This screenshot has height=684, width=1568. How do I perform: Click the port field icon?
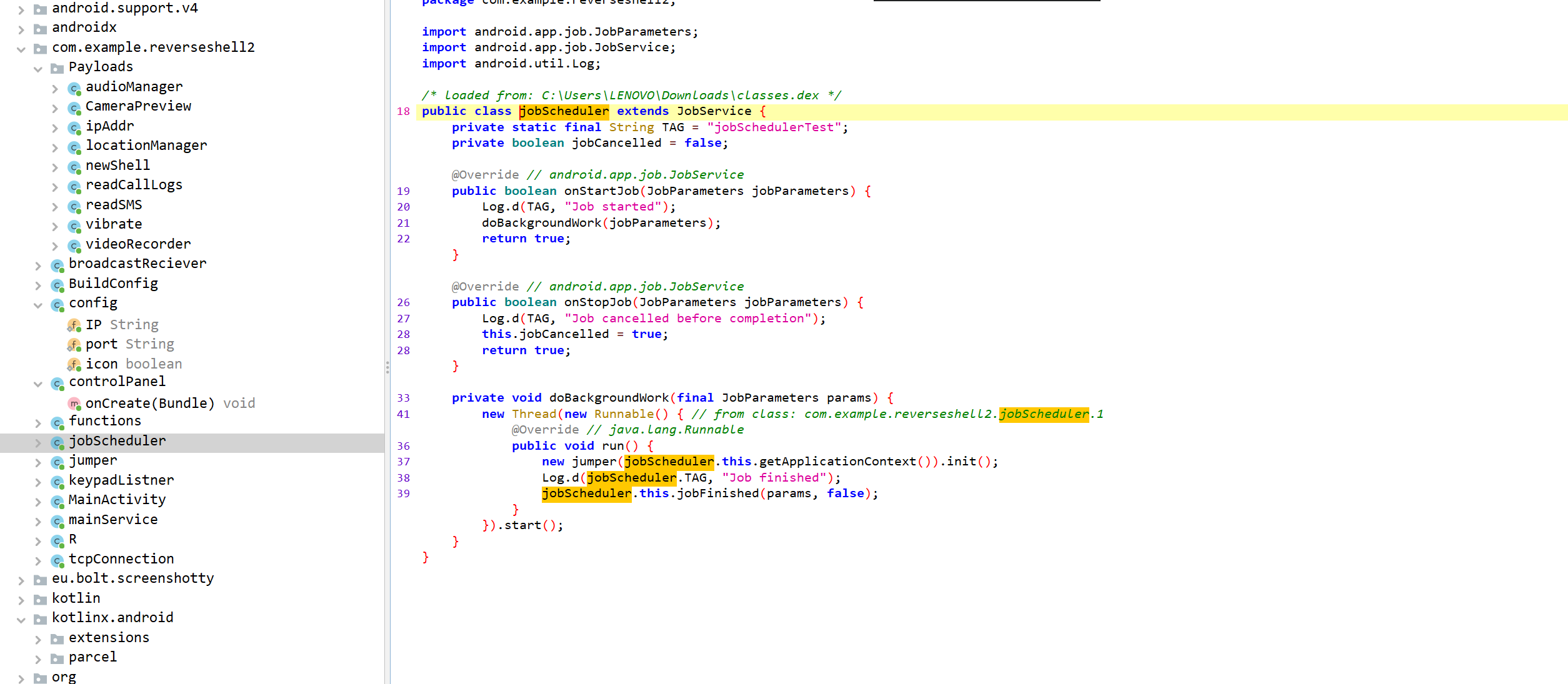click(x=74, y=345)
